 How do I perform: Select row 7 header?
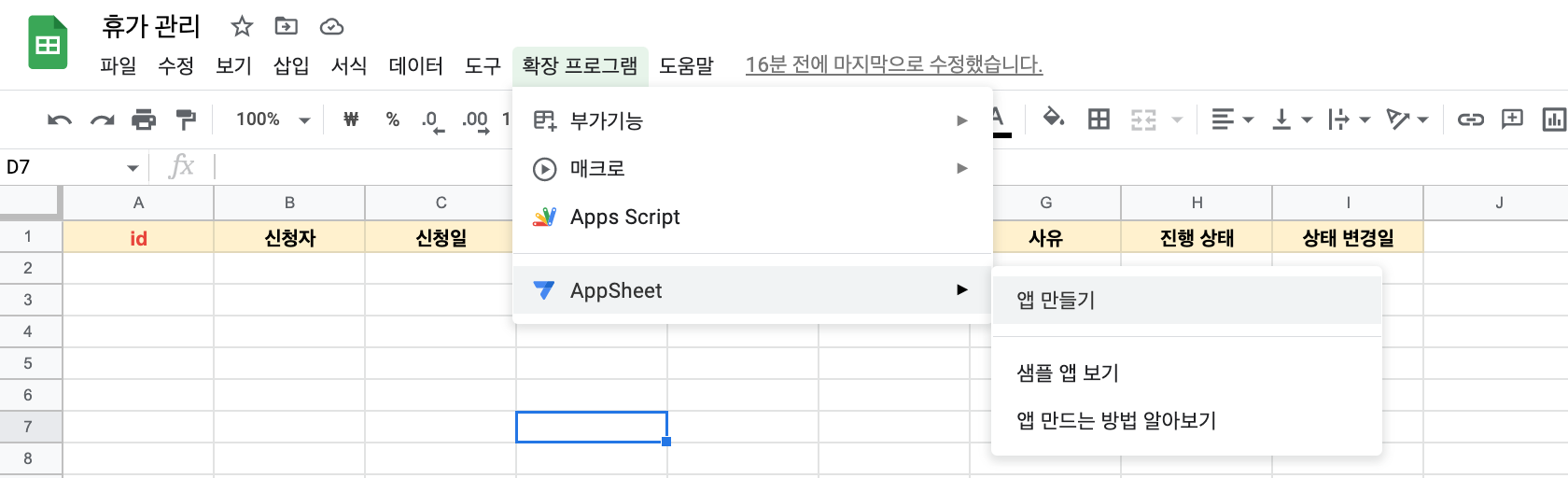(29, 427)
